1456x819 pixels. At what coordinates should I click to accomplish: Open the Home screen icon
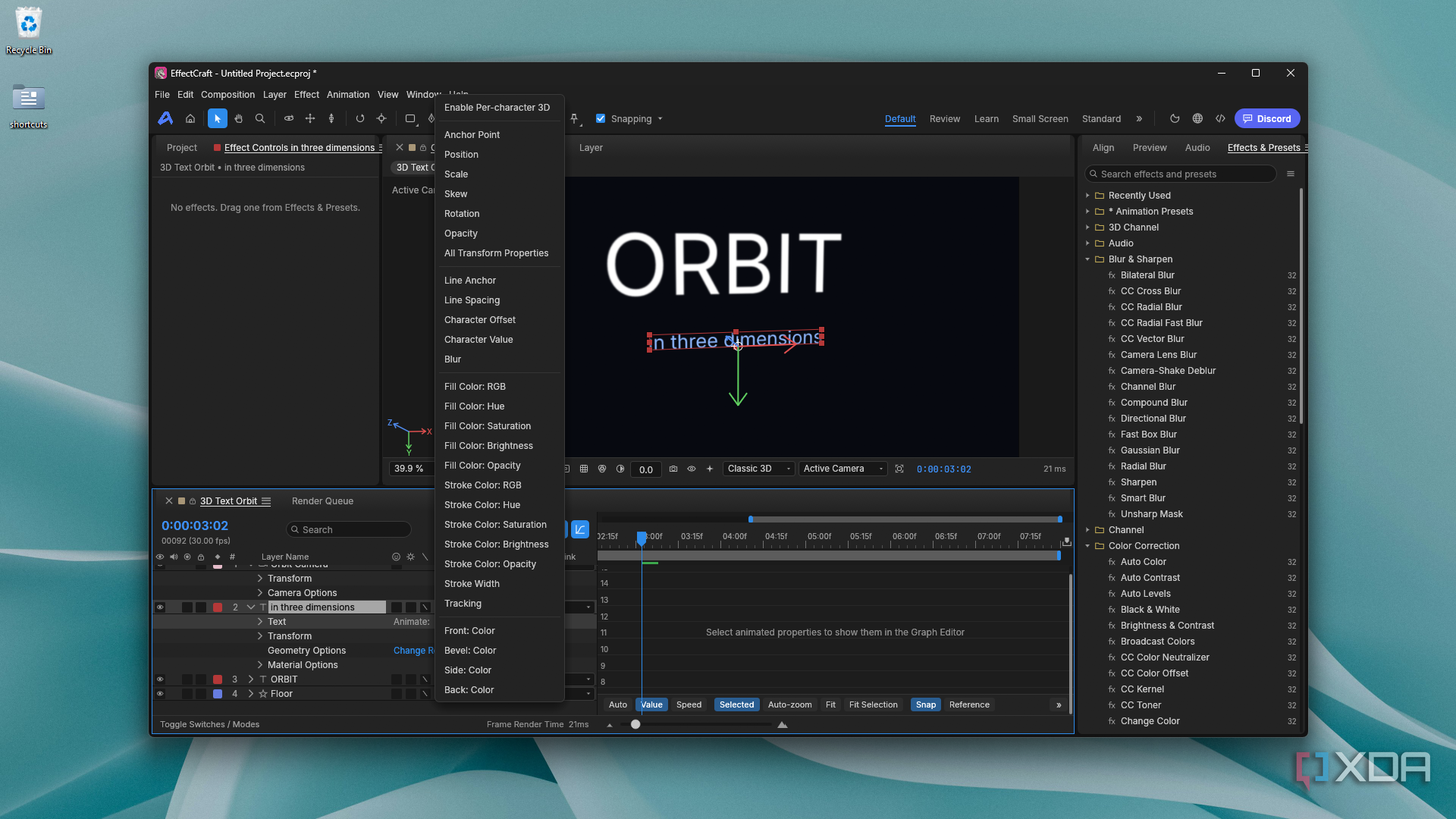click(x=190, y=119)
